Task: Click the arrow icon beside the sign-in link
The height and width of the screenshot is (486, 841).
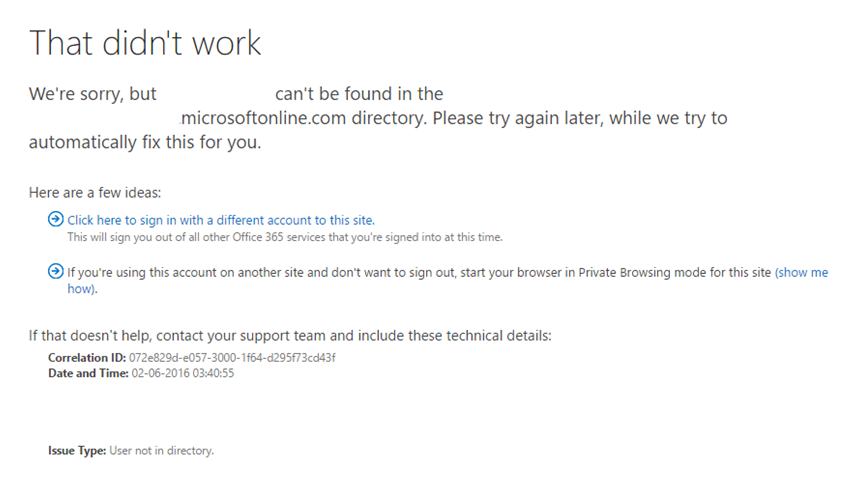Action: click(x=56, y=220)
